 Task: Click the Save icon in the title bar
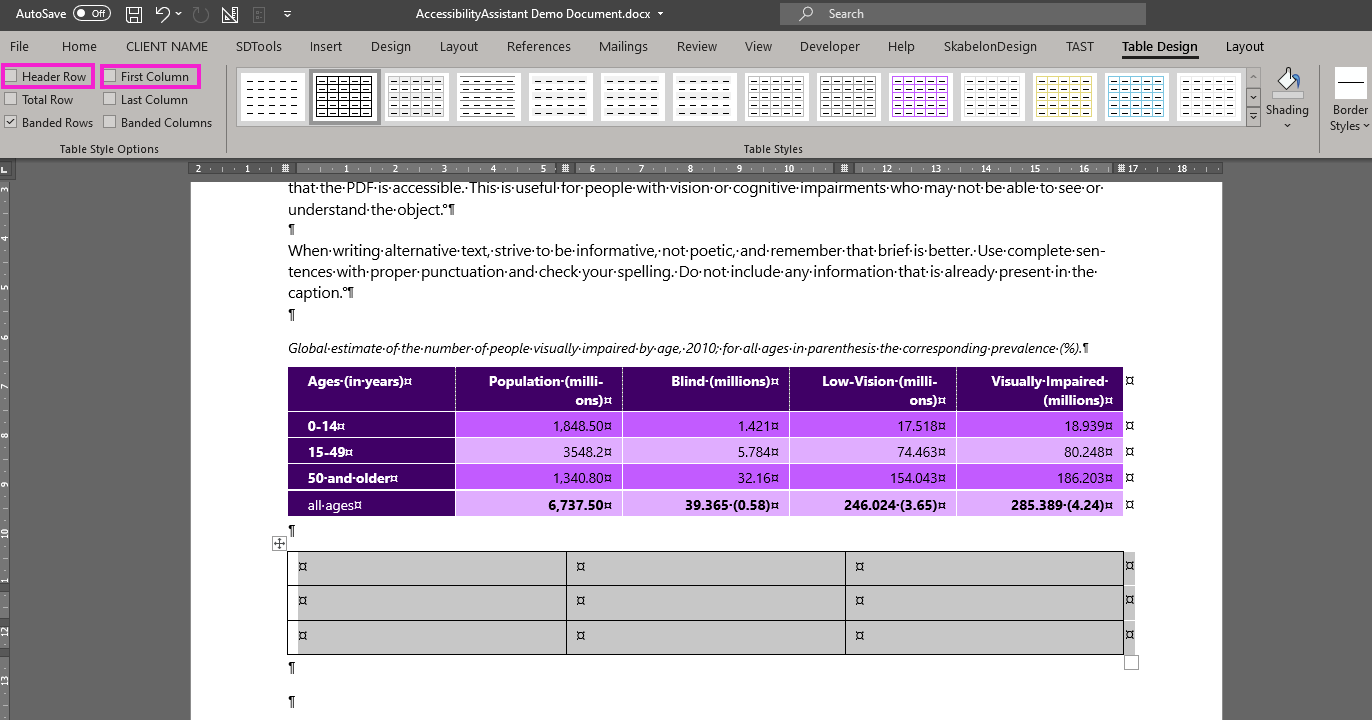[134, 14]
